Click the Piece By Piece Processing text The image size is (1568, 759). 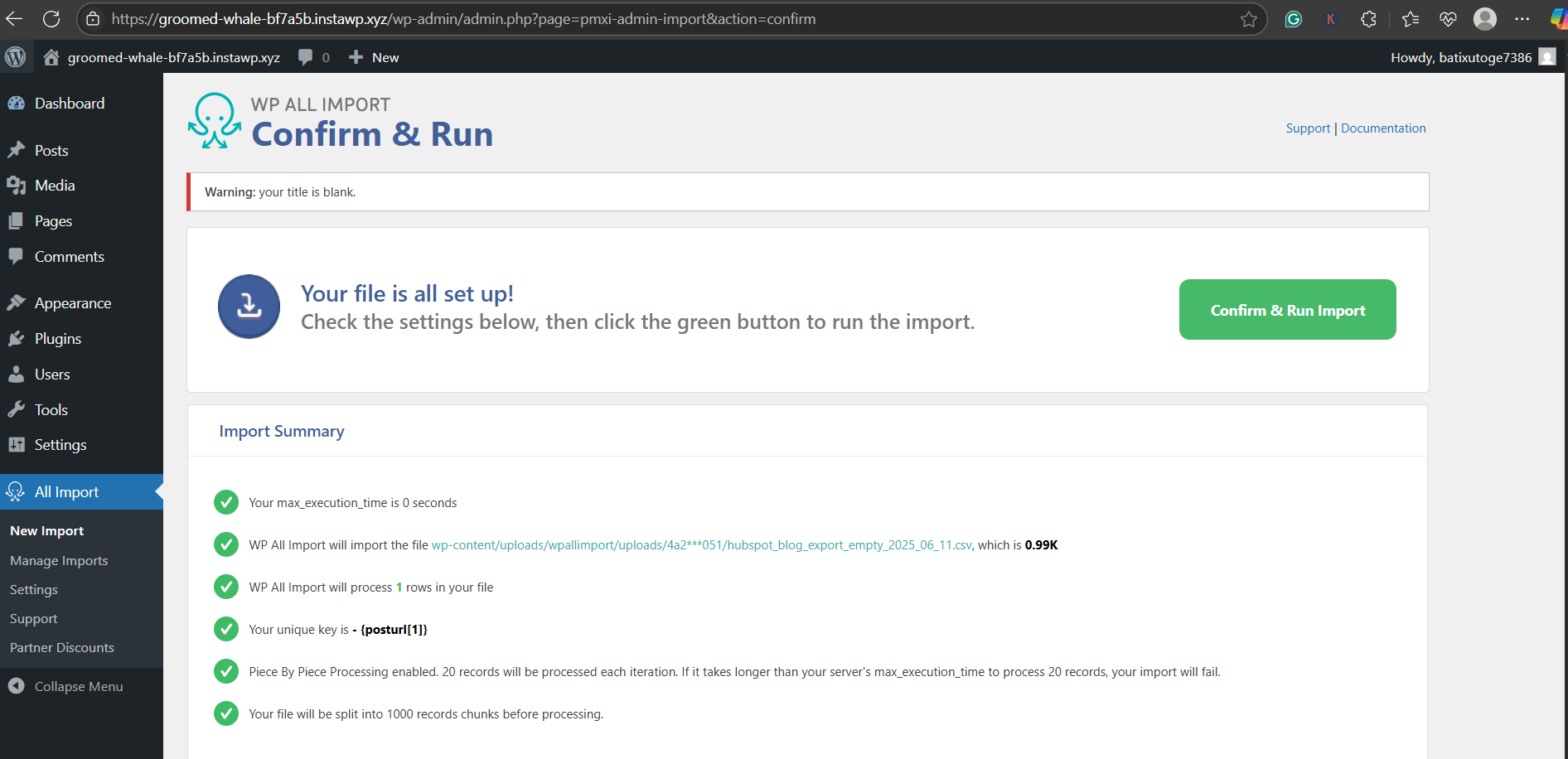[734, 672]
